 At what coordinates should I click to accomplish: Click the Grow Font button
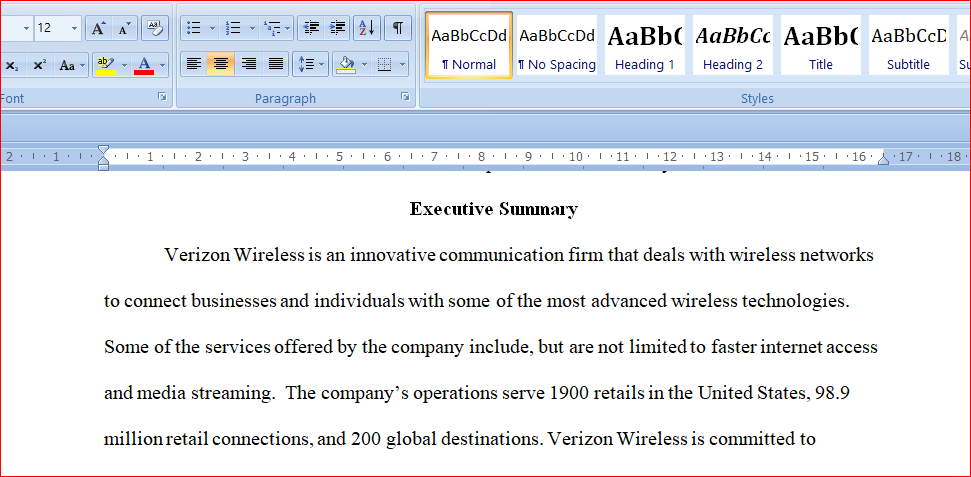click(98, 28)
